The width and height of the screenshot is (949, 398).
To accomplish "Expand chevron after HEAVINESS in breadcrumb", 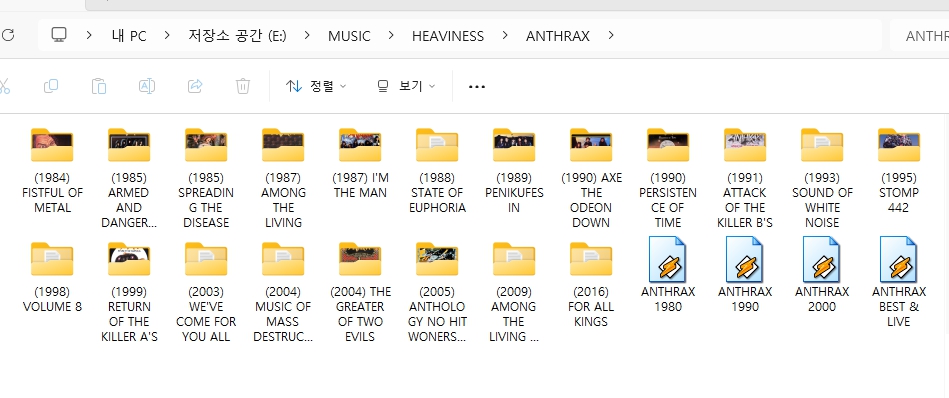I will (x=505, y=35).
